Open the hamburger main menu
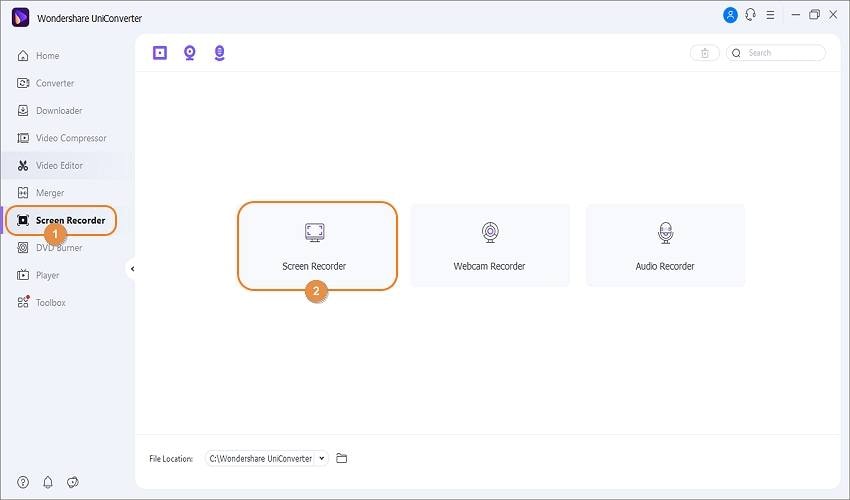This screenshot has height=500, width=850. [770, 15]
